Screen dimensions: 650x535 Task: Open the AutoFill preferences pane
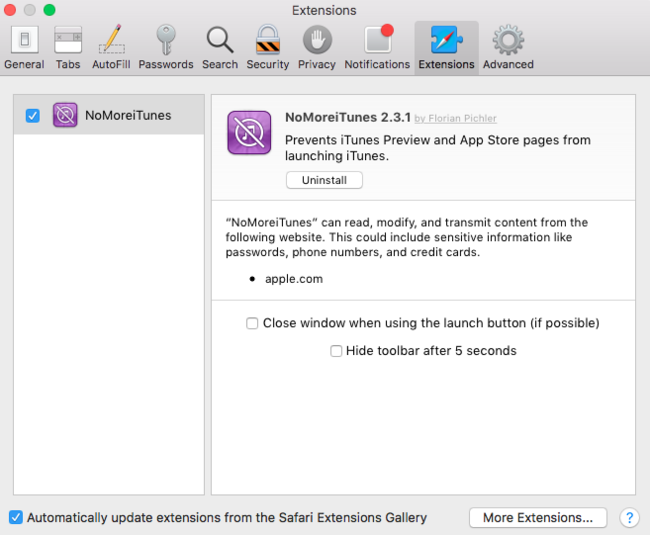111,48
